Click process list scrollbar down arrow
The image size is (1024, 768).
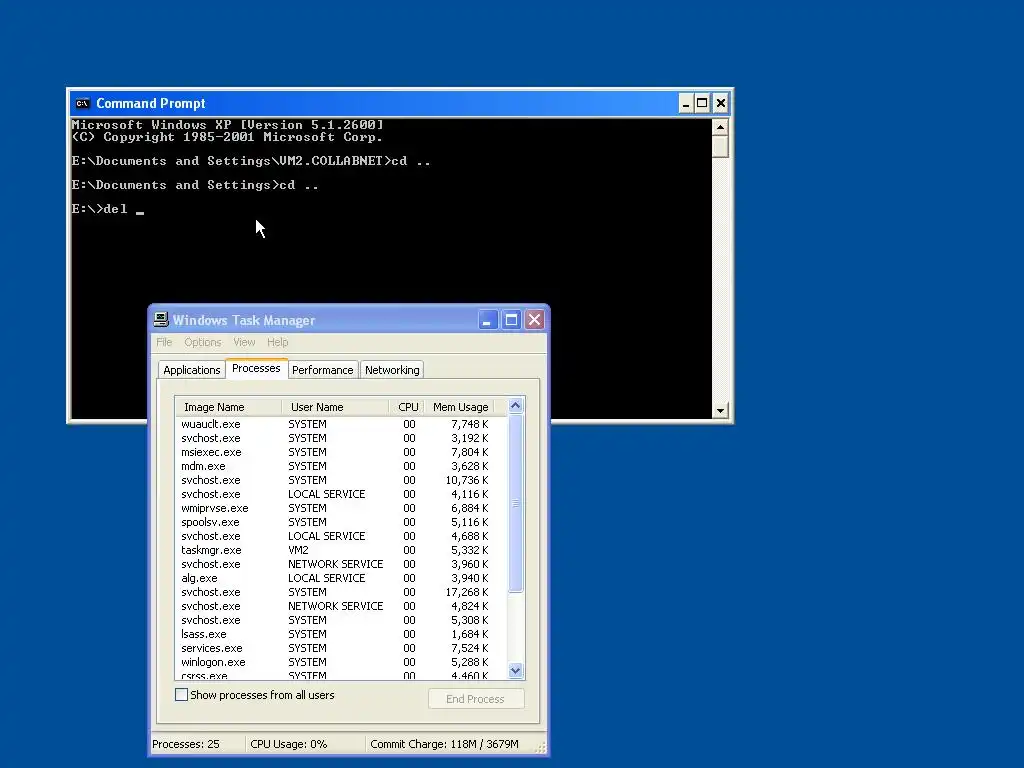coord(515,671)
